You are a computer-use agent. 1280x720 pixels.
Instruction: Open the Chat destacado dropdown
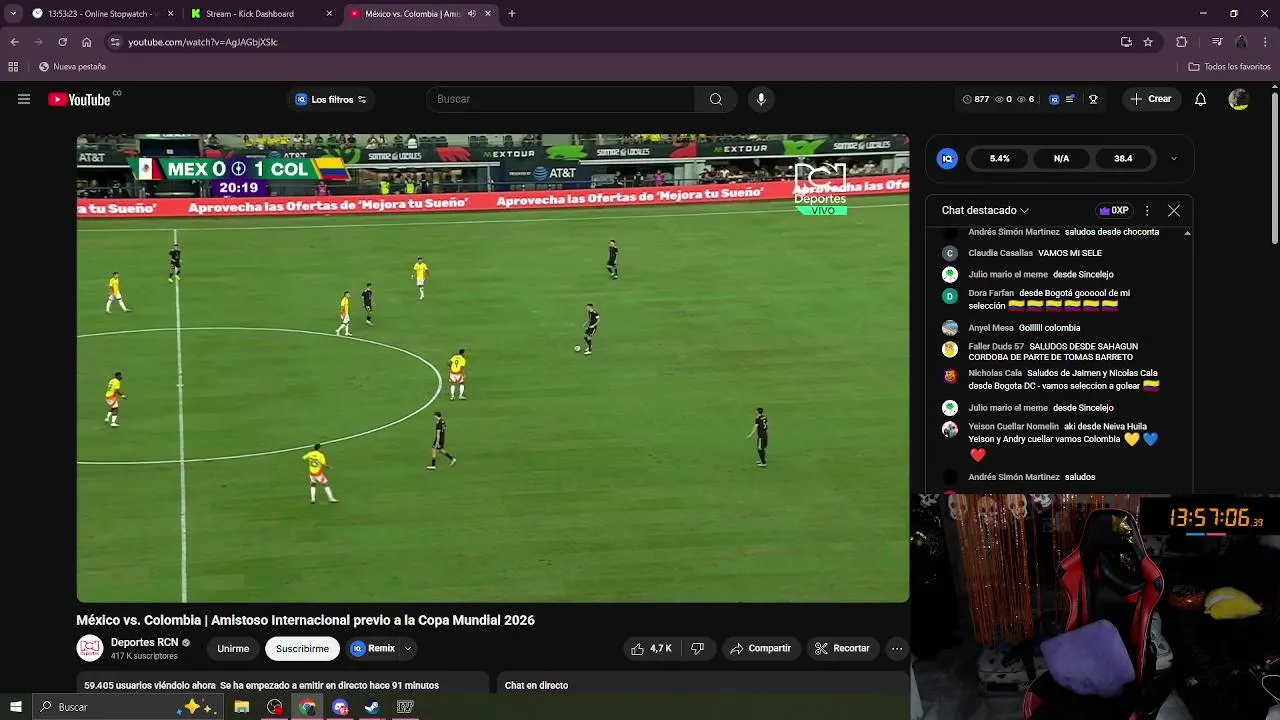tap(985, 211)
